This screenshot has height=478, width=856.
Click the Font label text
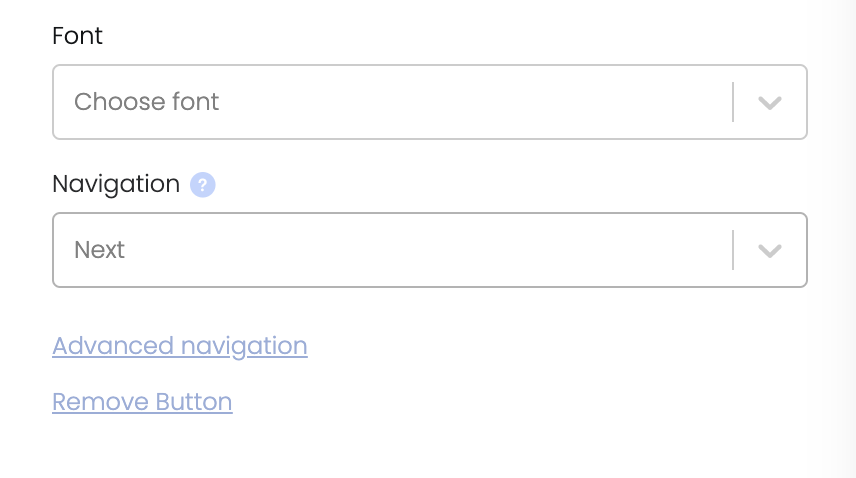click(77, 36)
